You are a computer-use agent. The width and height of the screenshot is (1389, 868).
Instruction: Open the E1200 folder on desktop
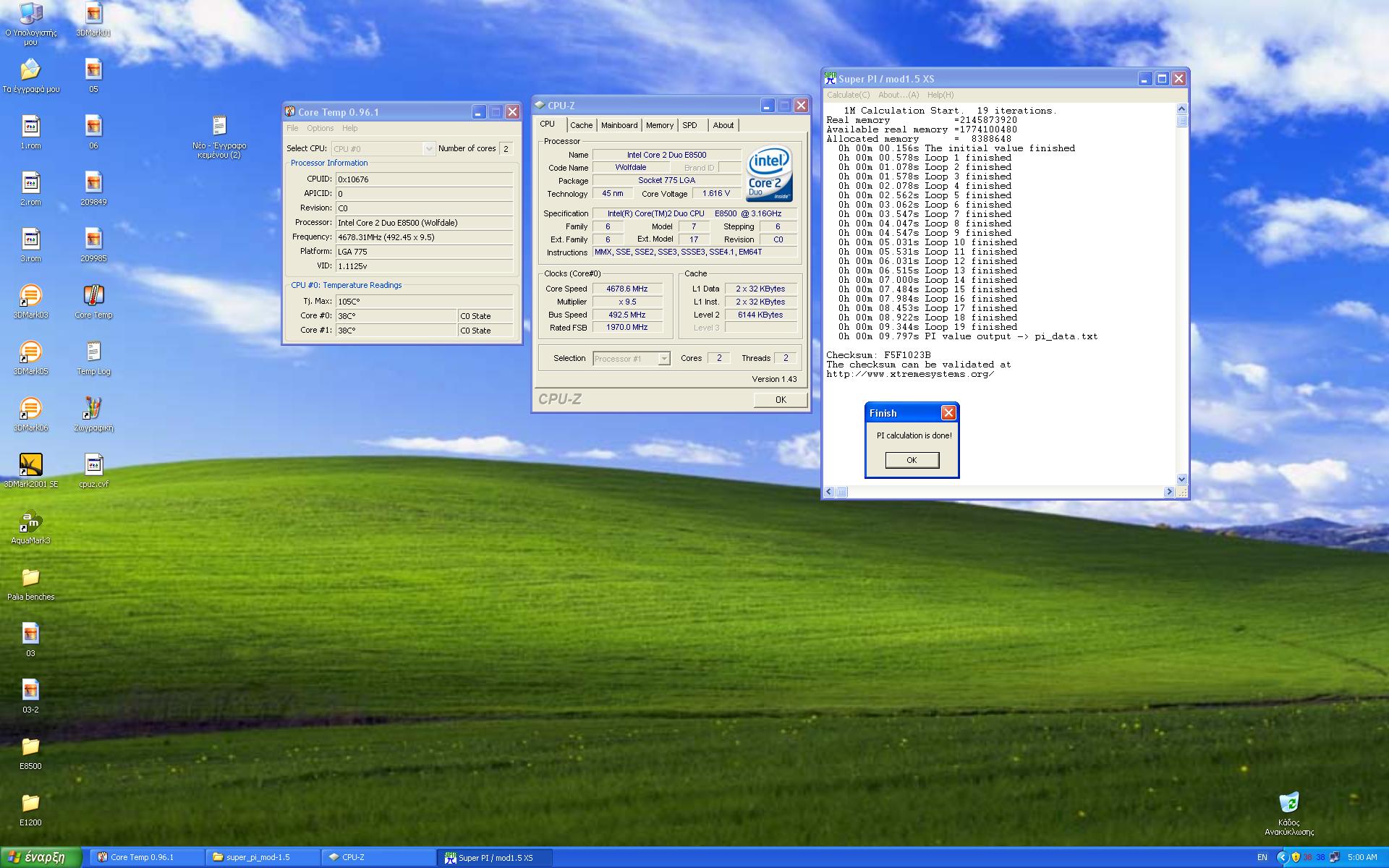tap(30, 809)
